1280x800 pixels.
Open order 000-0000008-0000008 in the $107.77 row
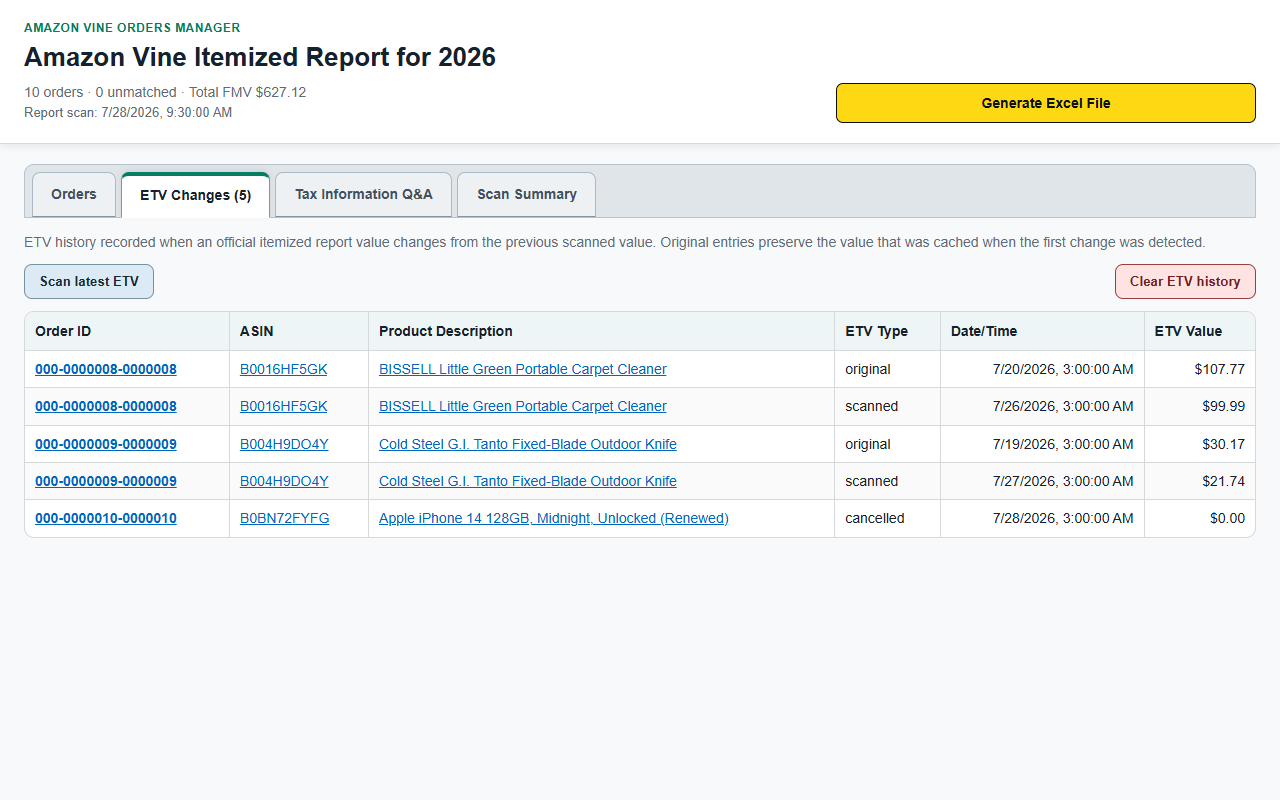tap(106, 369)
